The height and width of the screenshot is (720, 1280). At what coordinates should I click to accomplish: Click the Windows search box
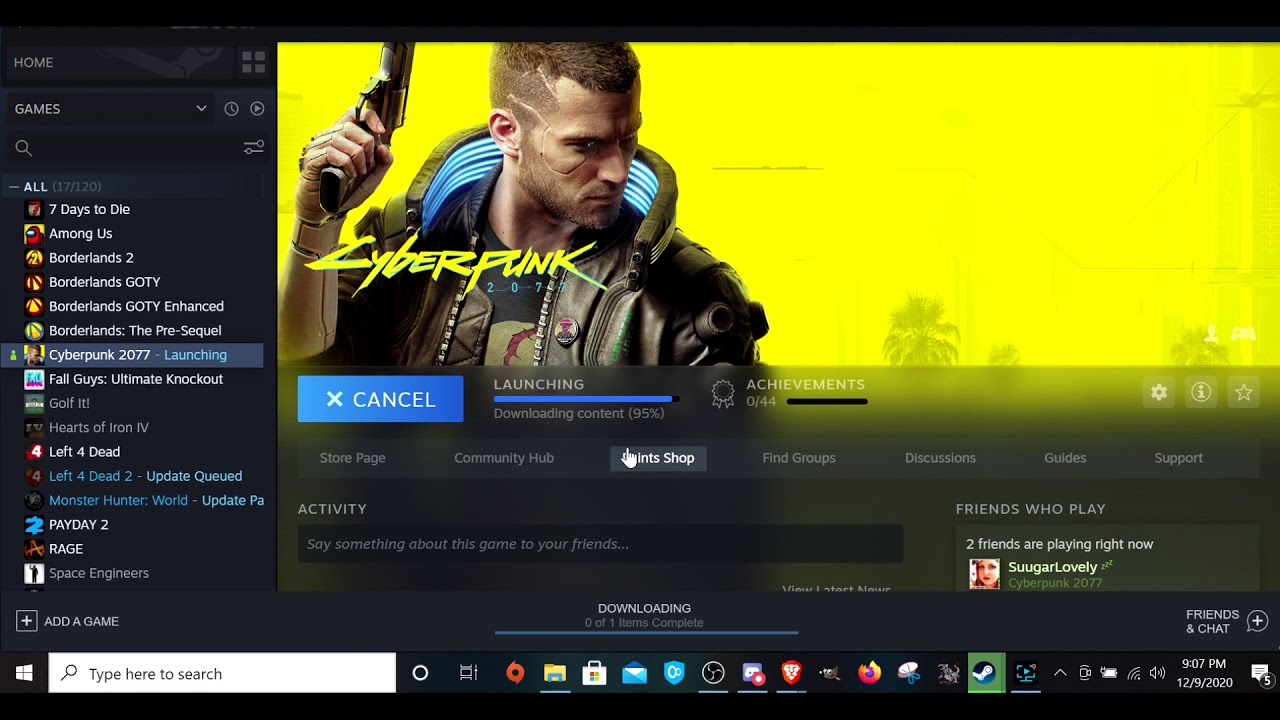click(222, 673)
